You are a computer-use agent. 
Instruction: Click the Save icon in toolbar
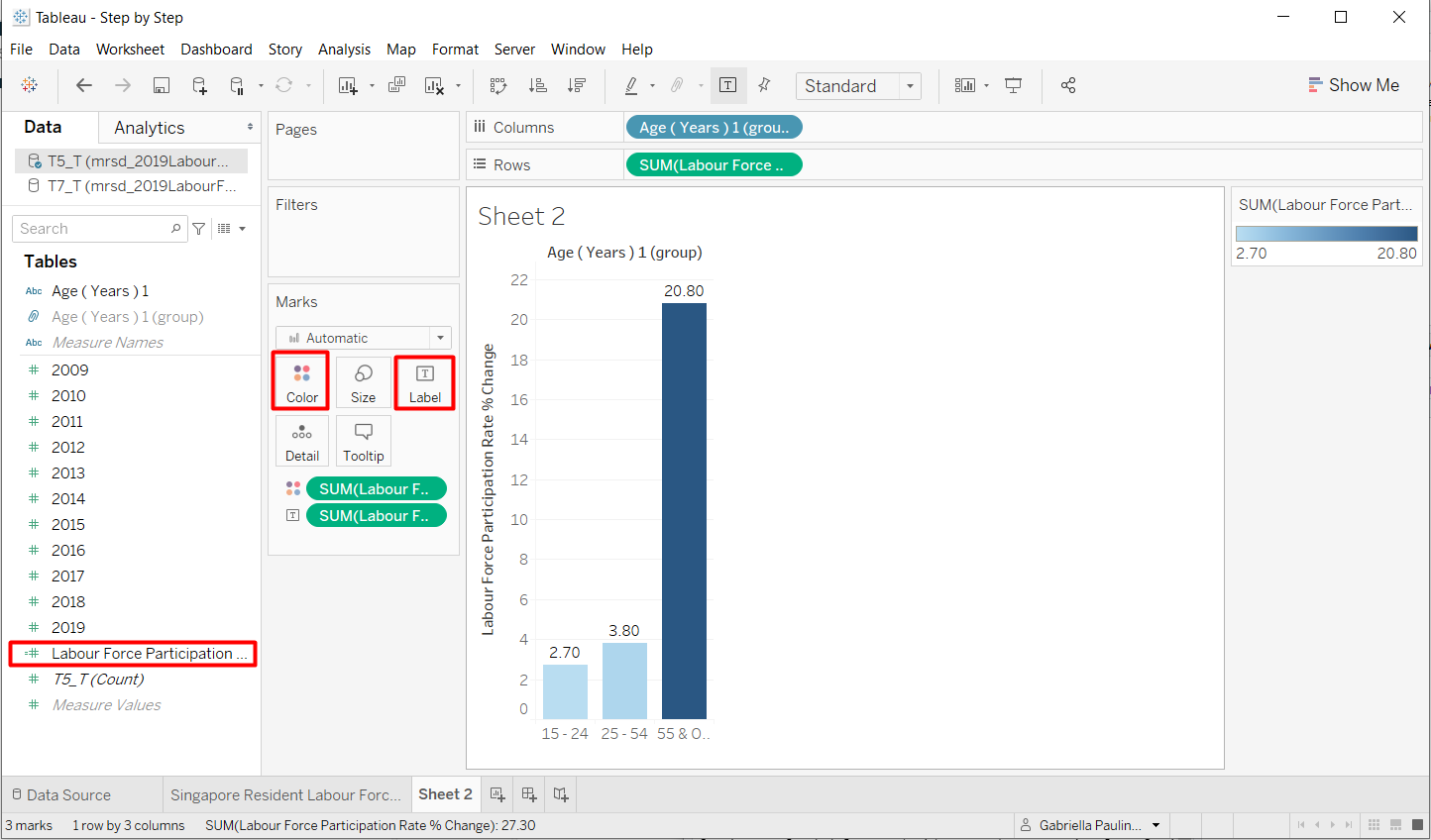pyautogui.click(x=162, y=86)
